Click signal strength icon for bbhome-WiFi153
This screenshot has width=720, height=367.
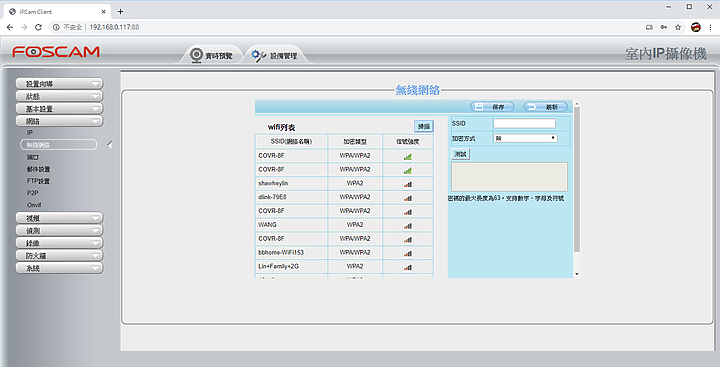click(x=408, y=253)
